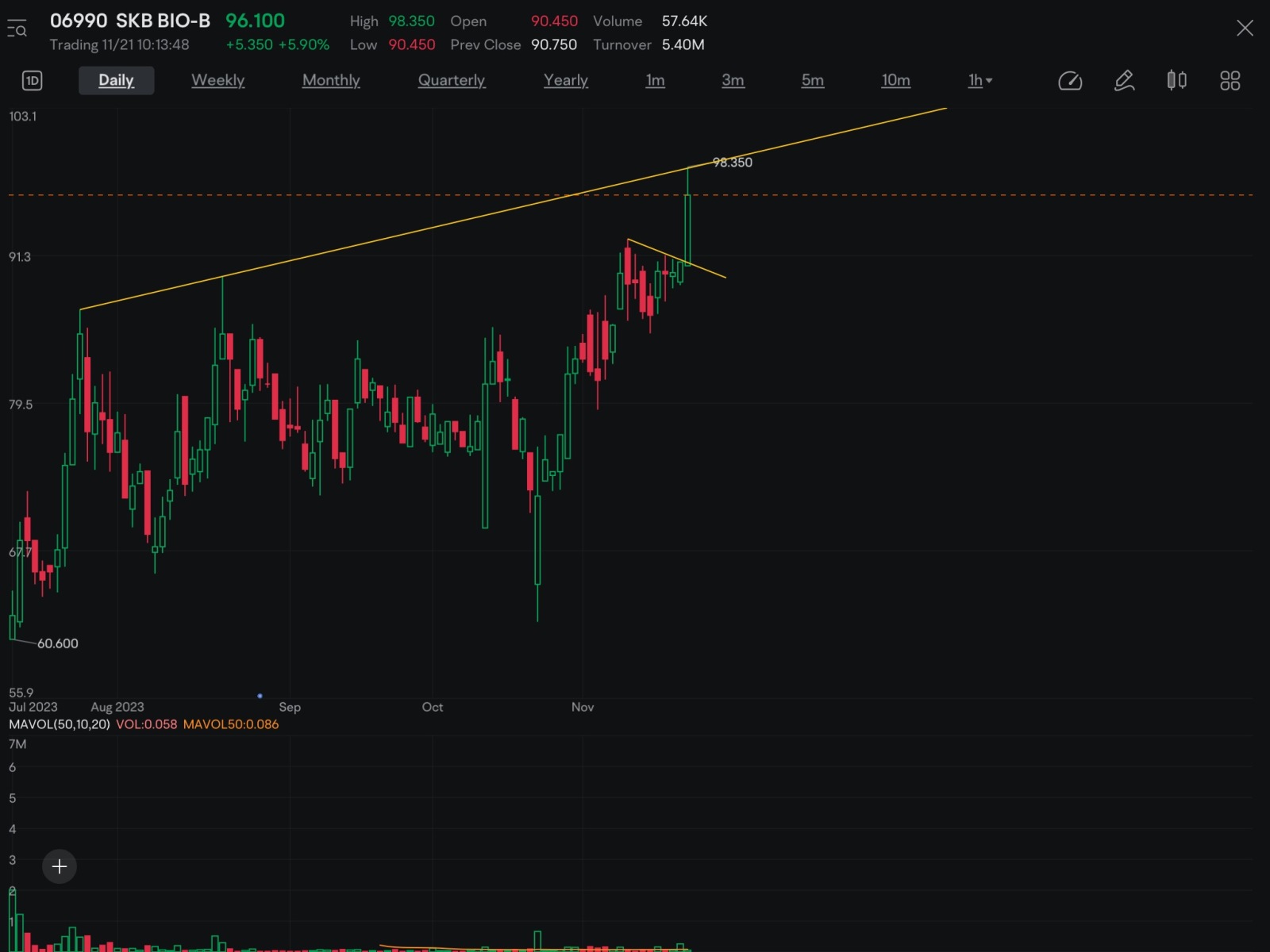Switch to the Weekly timeframe
This screenshot has width=1270, height=952.
pos(217,80)
